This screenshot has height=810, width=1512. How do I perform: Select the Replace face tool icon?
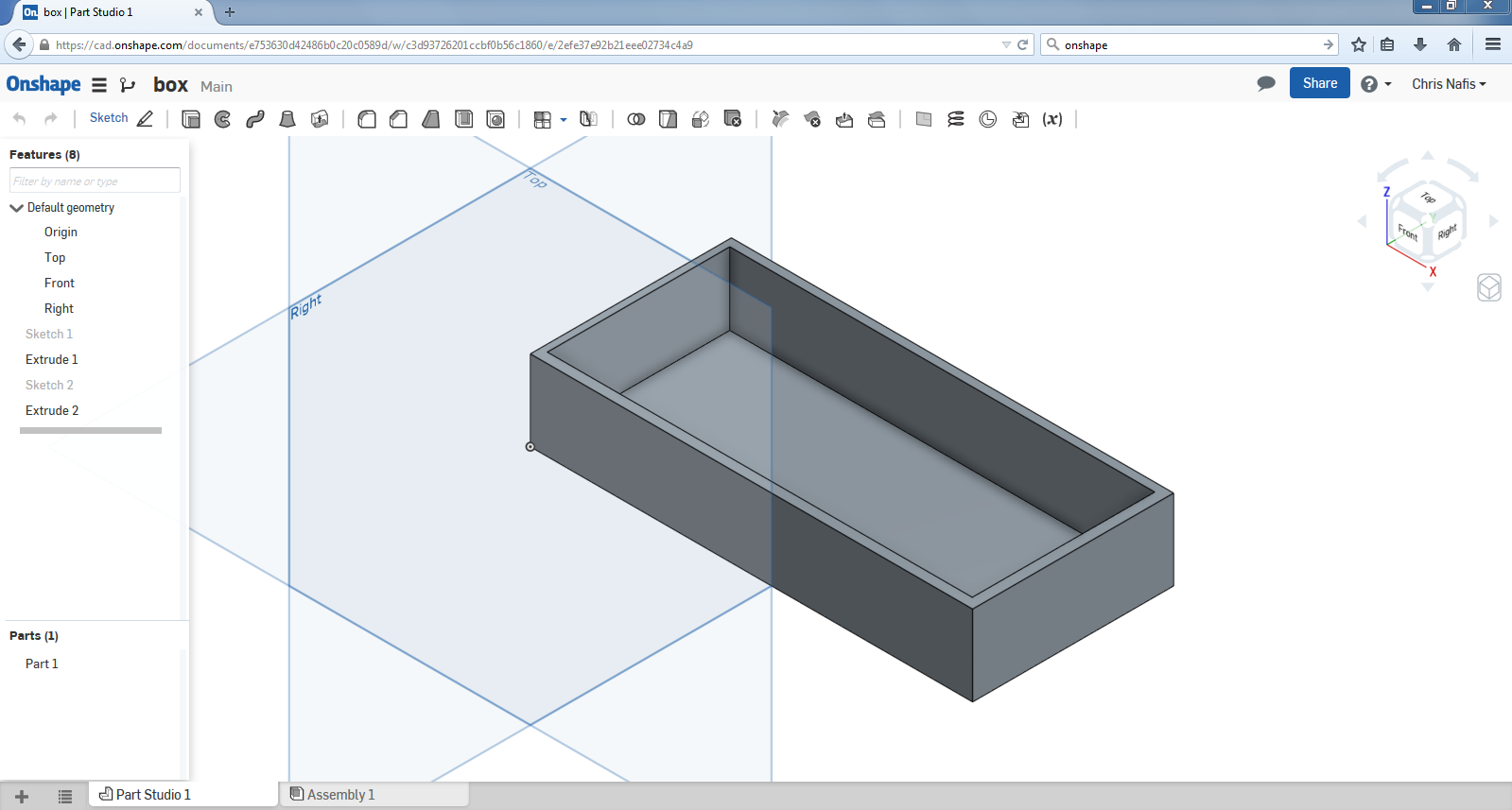(x=877, y=119)
